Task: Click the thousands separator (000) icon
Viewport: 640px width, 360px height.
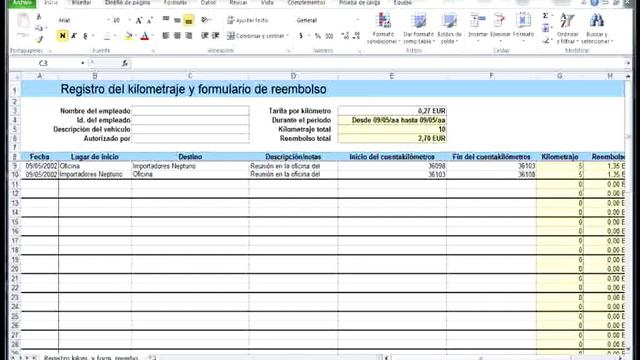Action: 329,36
